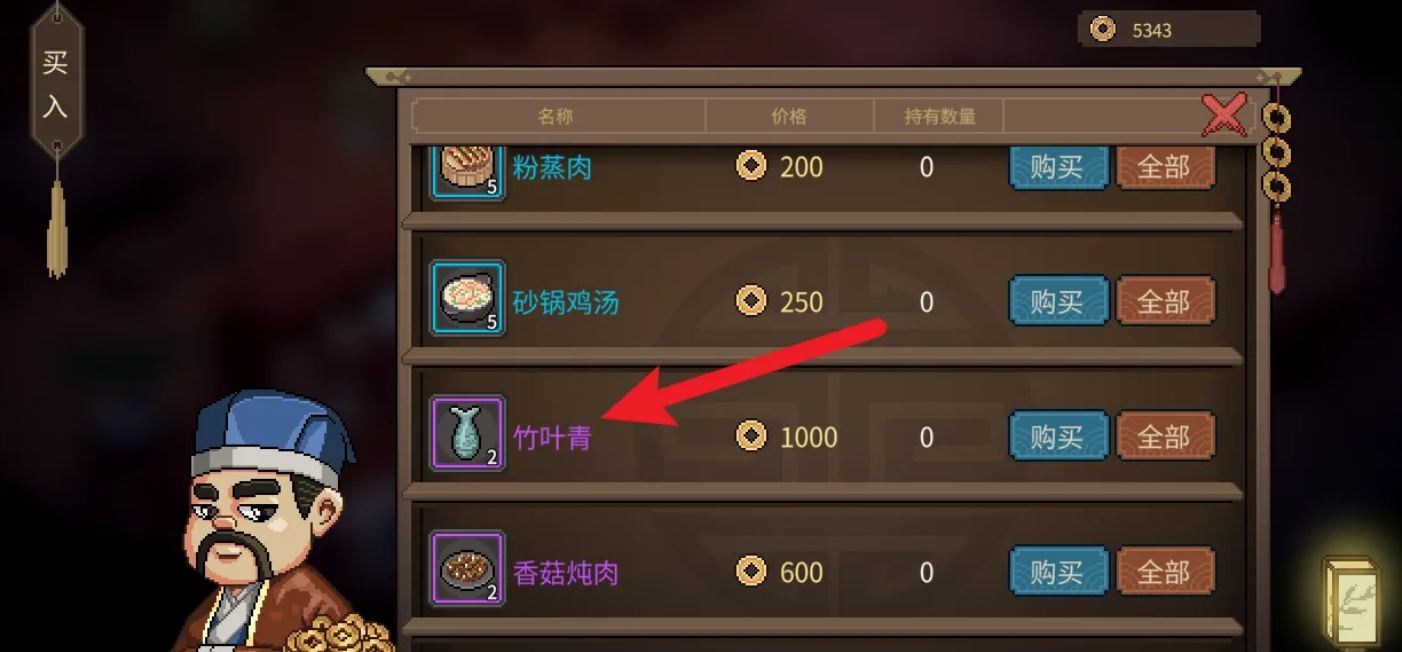Click the 持有数量 column header
The image size is (1402, 652).
pos(939,116)
